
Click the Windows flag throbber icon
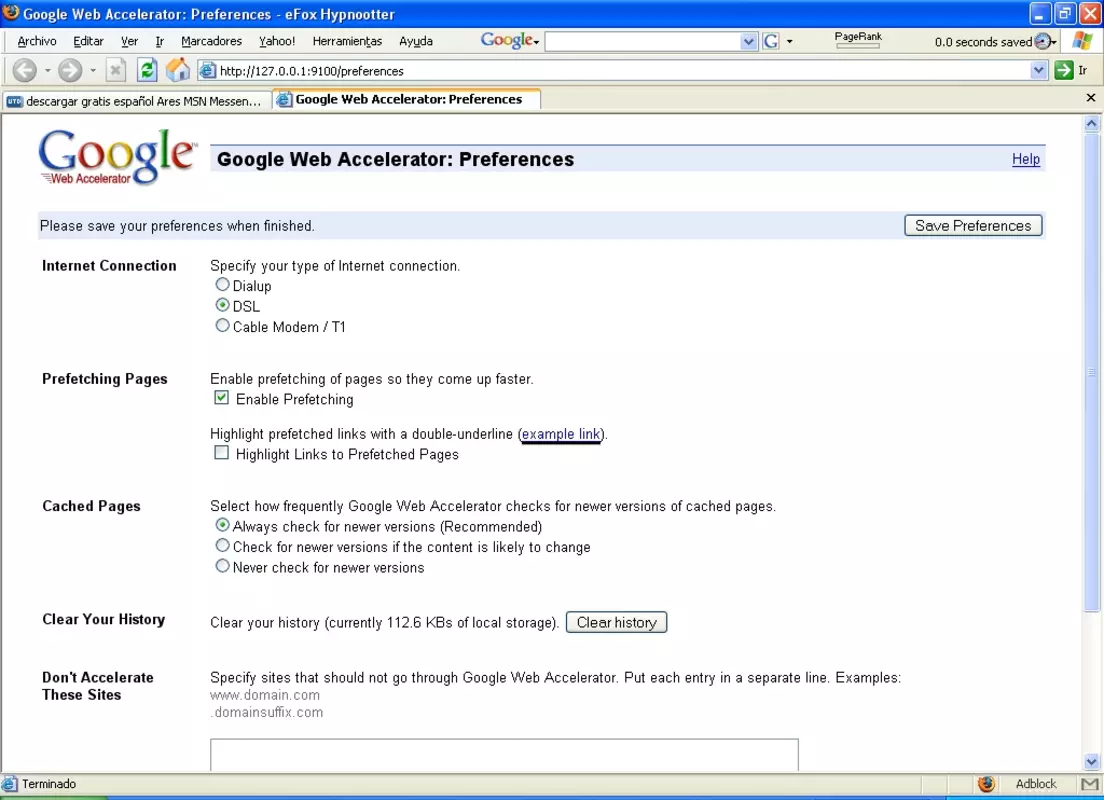[1081, 41]
